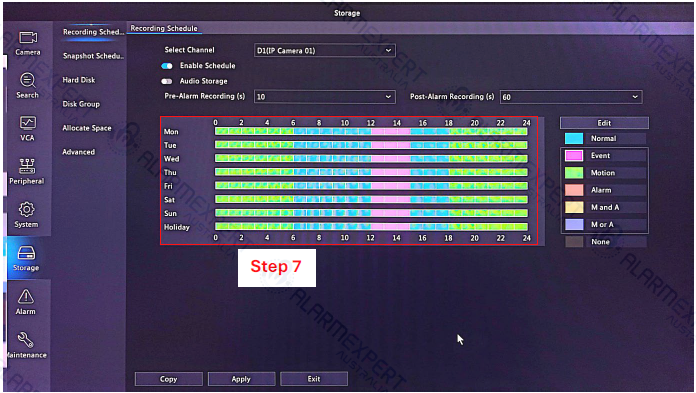This screenshot has height=393, width=696.
Task: Click the Copy button
Action: [x=169, y=379]
